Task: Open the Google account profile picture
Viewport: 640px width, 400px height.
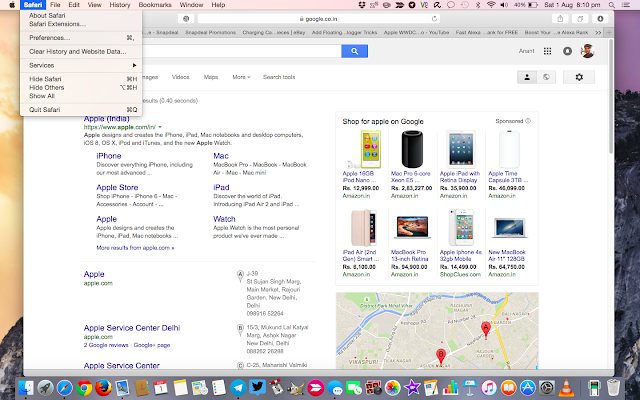Action: click(587, 51)
